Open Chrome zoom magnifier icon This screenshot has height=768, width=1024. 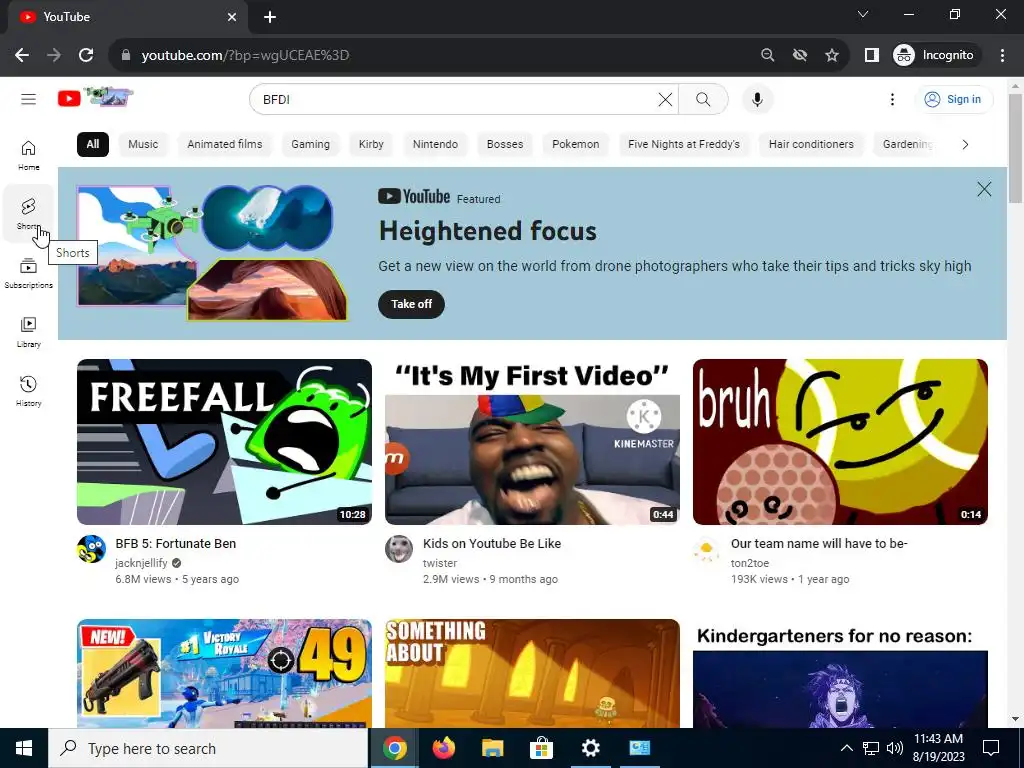767,56
